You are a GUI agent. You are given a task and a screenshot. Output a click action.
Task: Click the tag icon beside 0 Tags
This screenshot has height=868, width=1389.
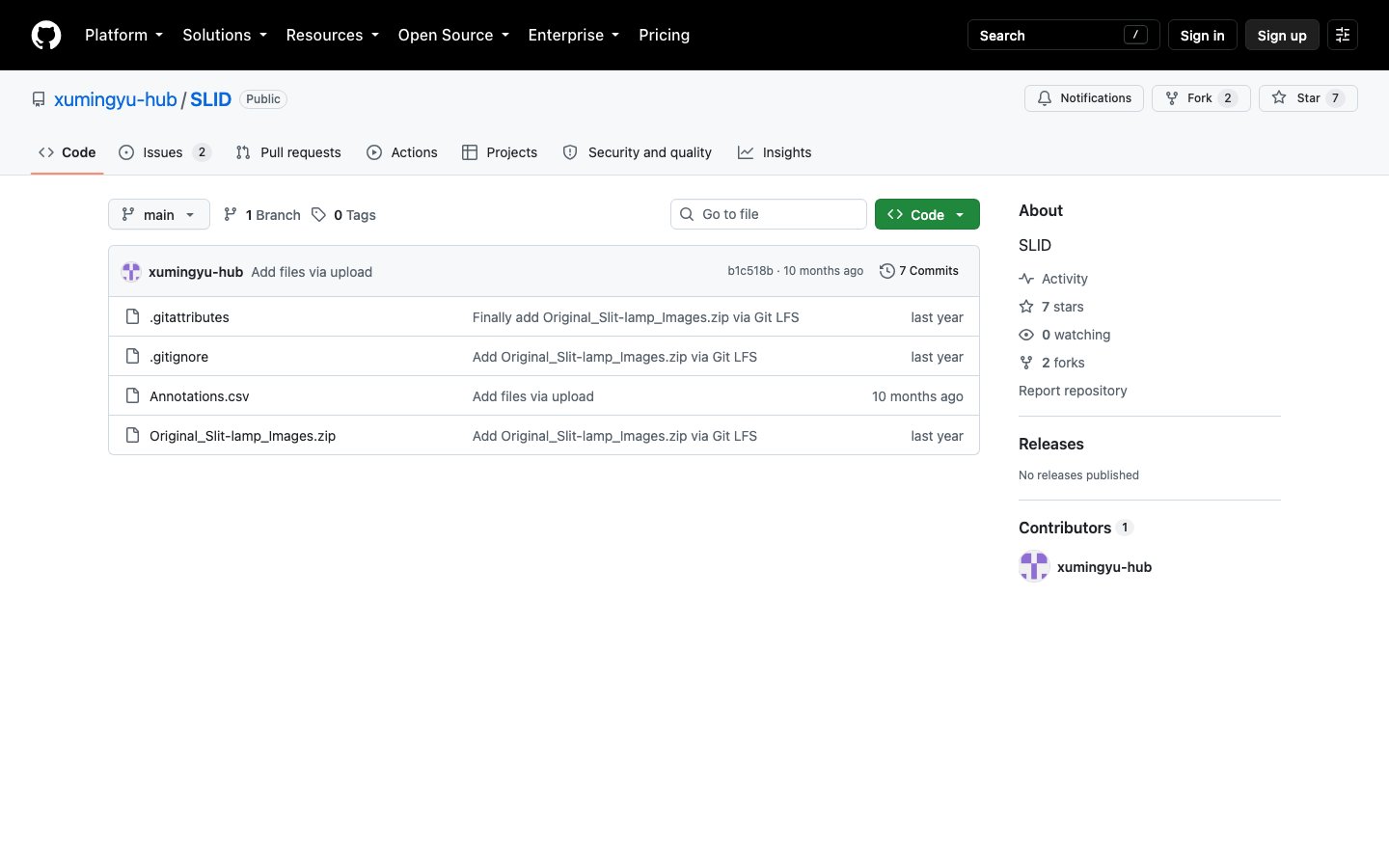pyautogui.click(x=318, y=214)
